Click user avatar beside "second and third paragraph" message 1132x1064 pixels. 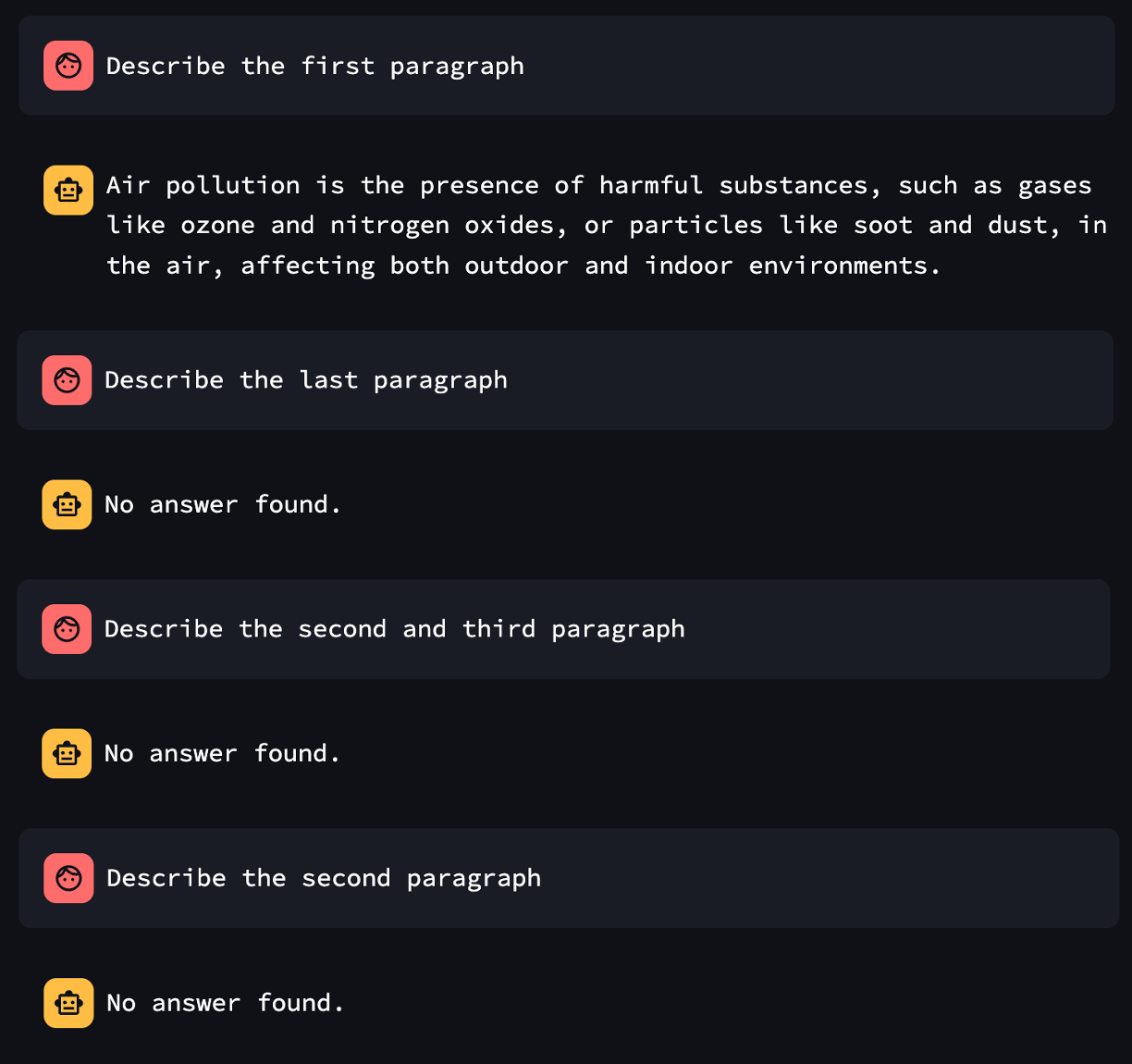coord(67,629)
